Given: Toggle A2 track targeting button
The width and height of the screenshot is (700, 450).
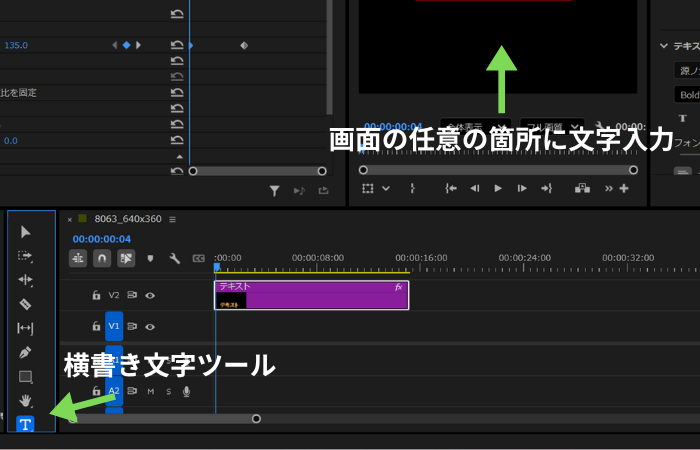Looking at the screenshot, I should pos(114,391).
